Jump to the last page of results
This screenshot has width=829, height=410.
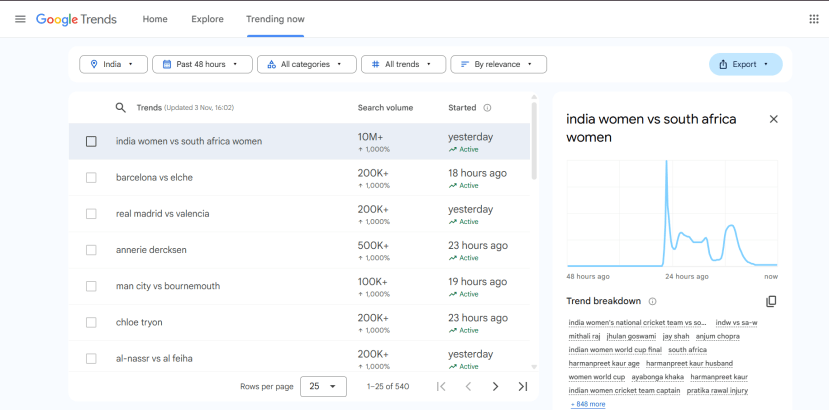[522, 386]
